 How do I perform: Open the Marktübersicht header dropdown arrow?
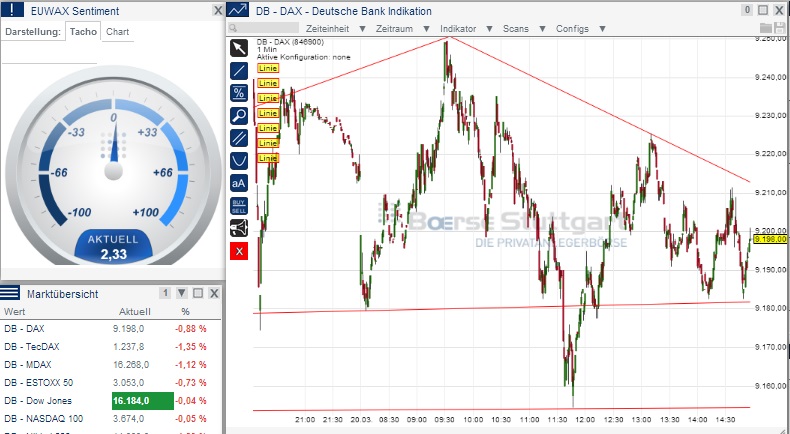pos(181,293)
